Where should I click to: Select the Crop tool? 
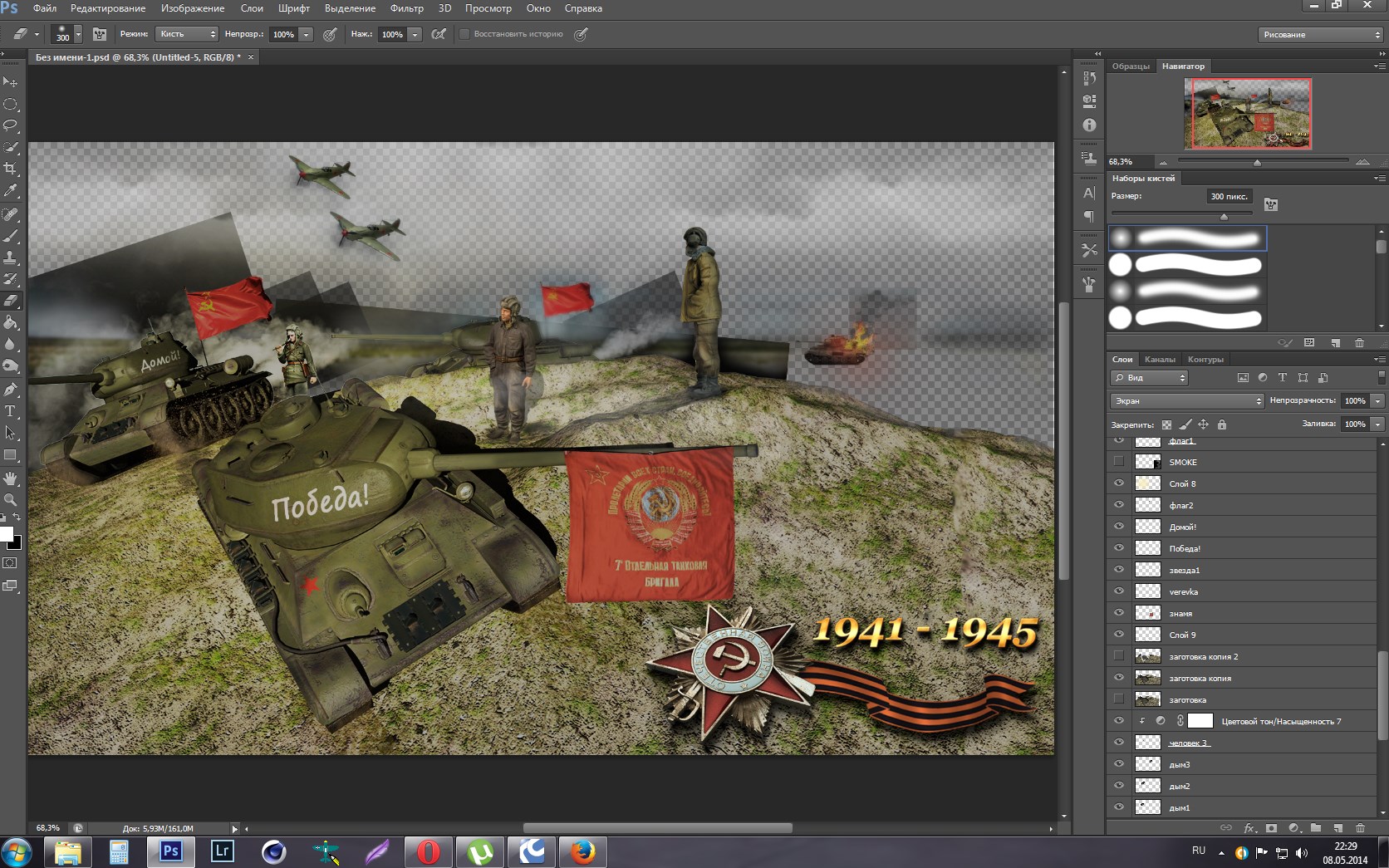coord(11,169)
